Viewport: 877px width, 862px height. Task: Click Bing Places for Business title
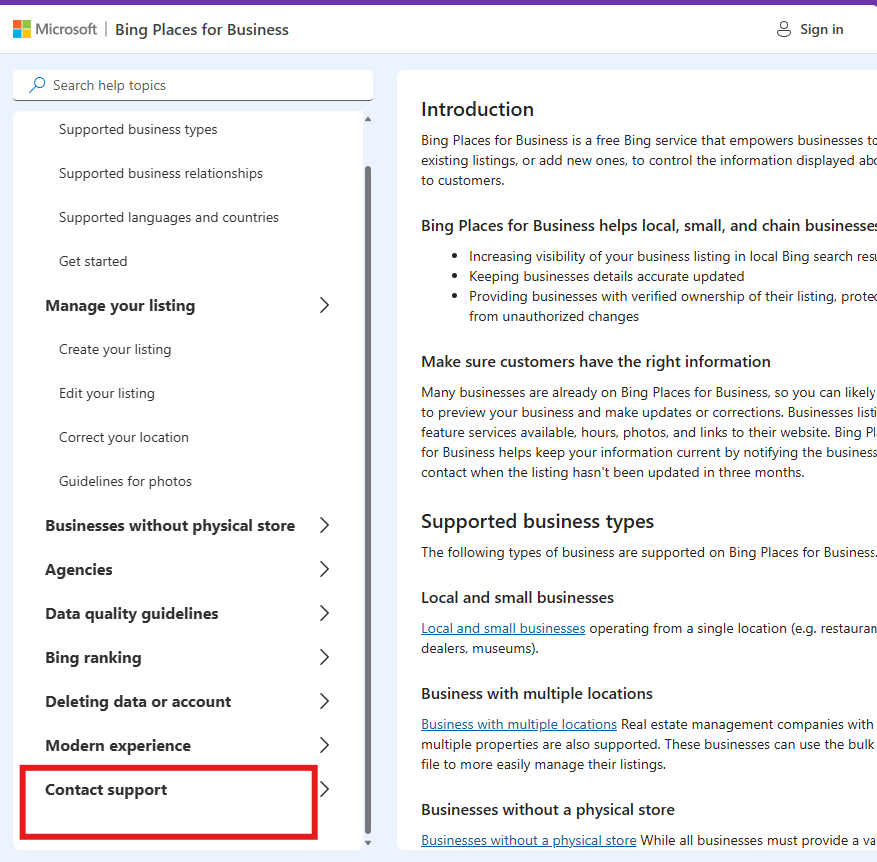point(201,30)
